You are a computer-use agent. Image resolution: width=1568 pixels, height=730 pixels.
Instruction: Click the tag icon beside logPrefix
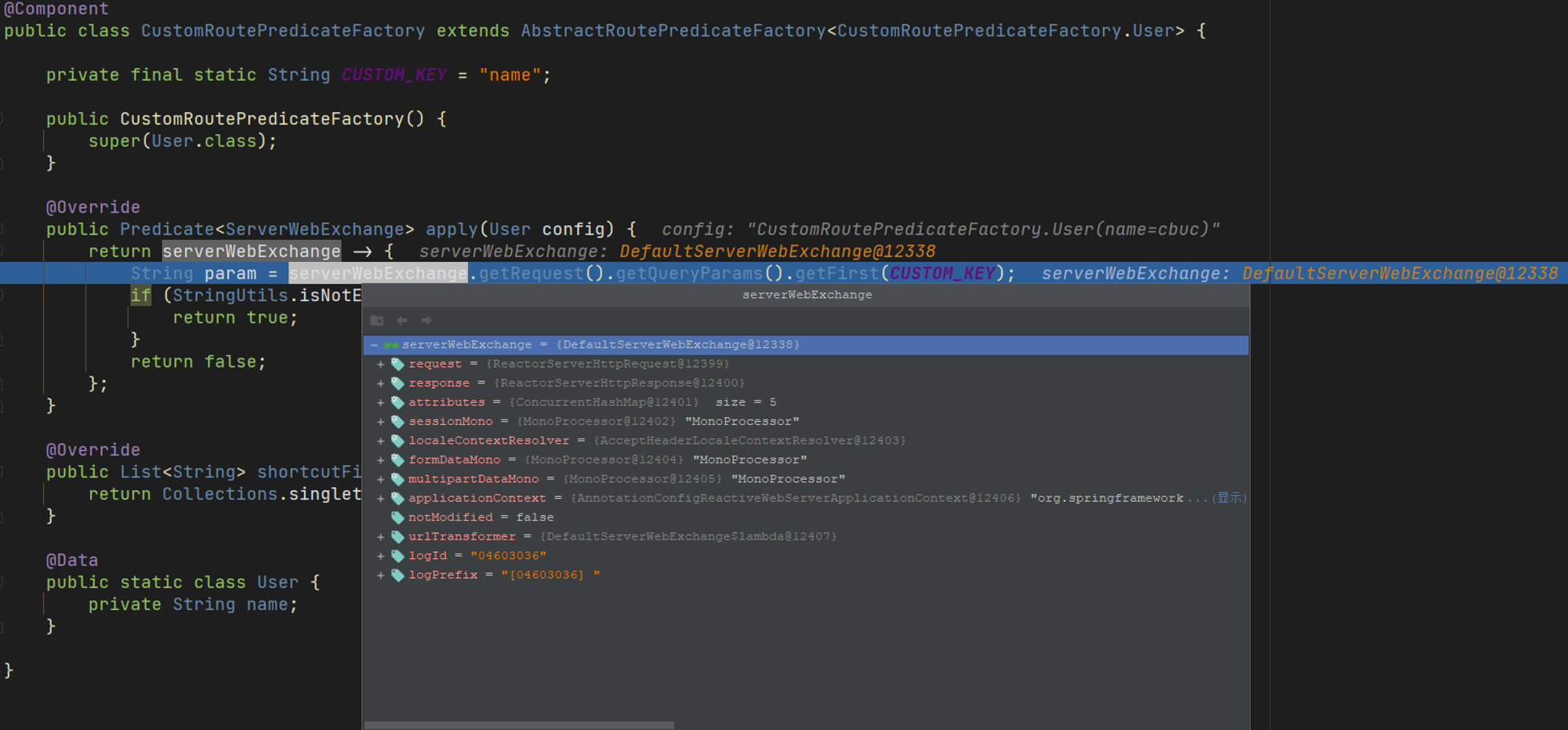[397, 576]
